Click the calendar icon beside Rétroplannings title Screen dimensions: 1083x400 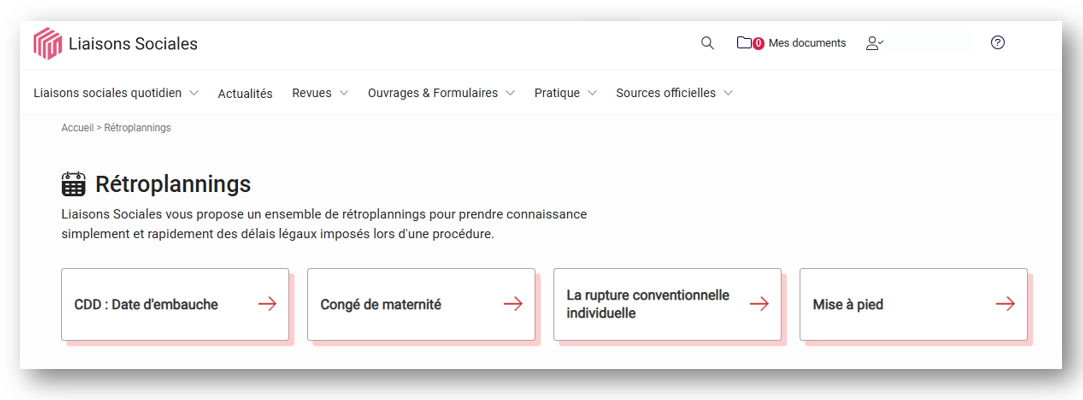point(73,184)
